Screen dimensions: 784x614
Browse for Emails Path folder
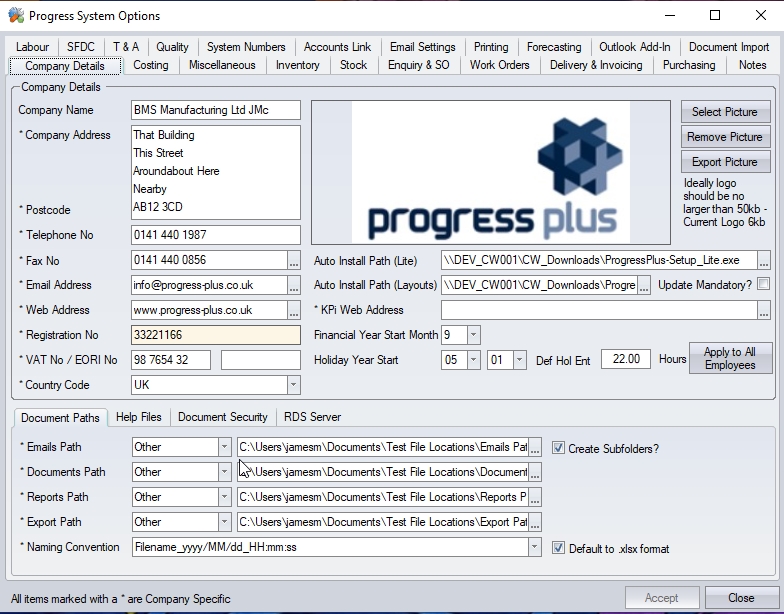point(535,447)
